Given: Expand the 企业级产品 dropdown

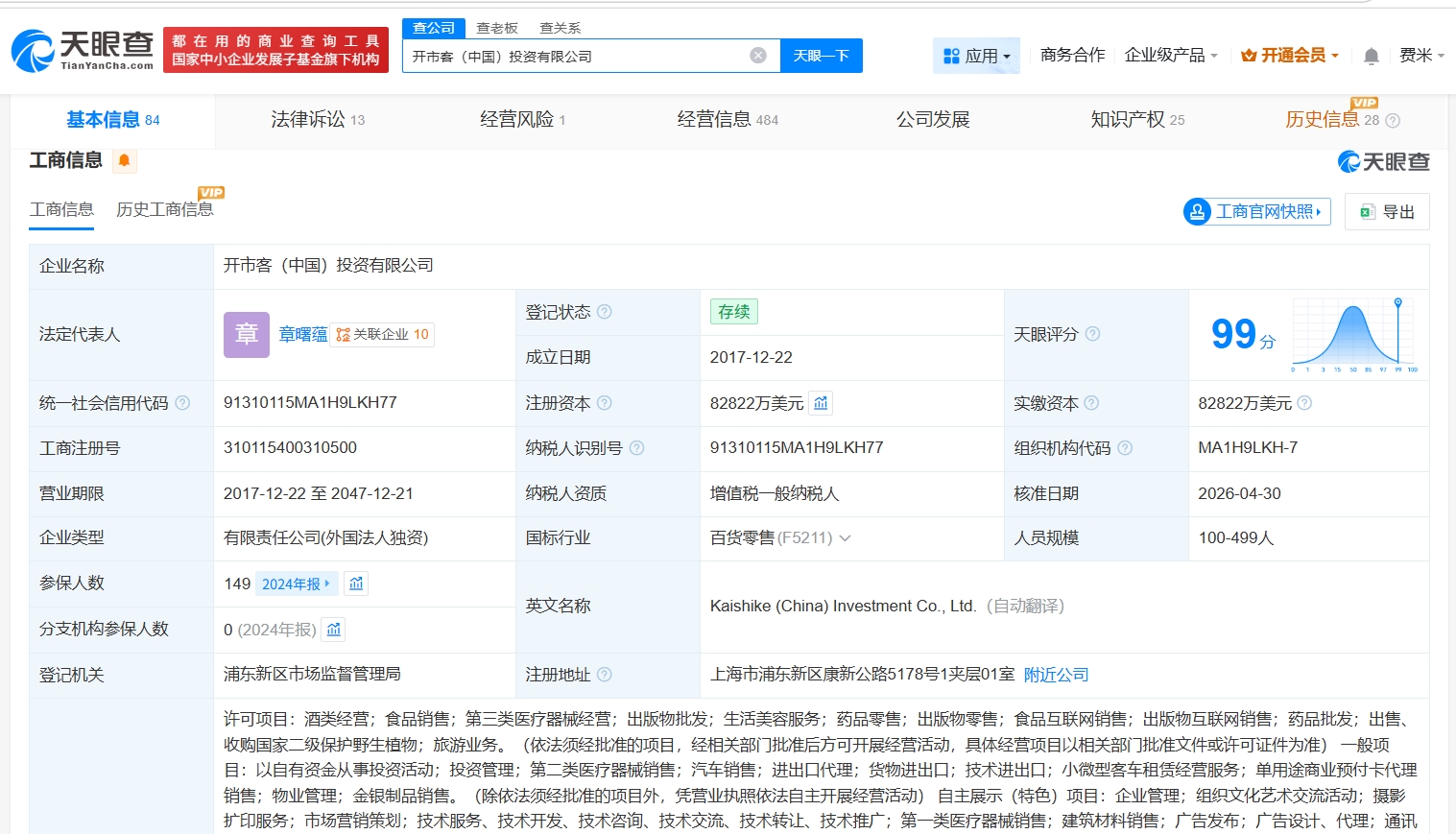Looking at the screenshot, I should [x=1171, y=56].
